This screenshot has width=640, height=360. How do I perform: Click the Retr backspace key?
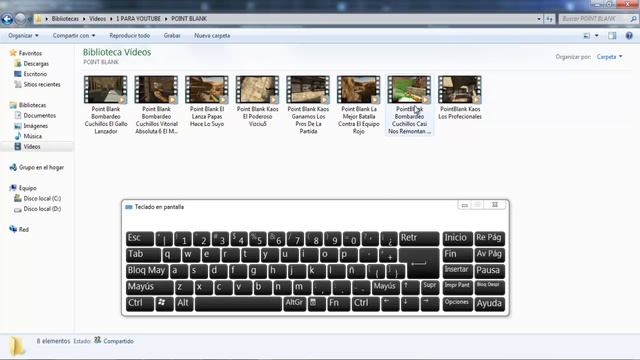click(419, 238)
